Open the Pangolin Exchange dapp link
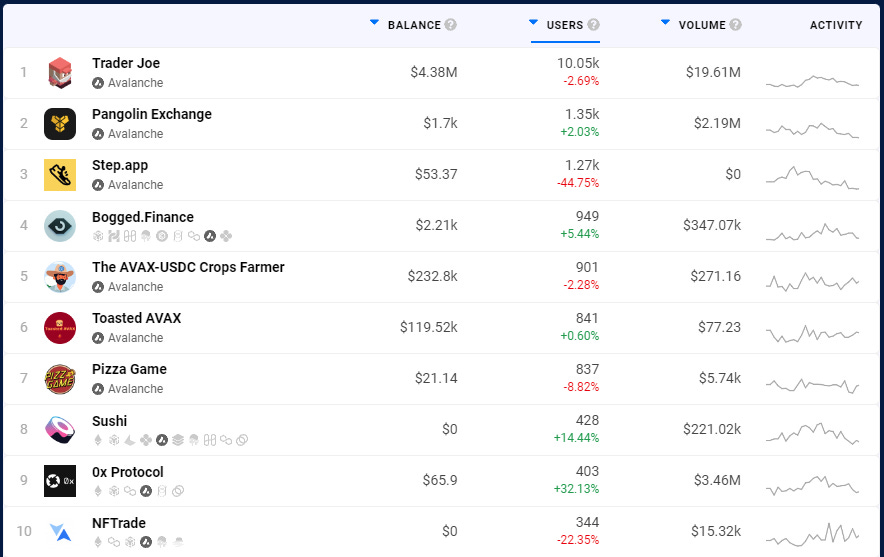This screenshot has width=884, height=557. (x=152, y=114)
